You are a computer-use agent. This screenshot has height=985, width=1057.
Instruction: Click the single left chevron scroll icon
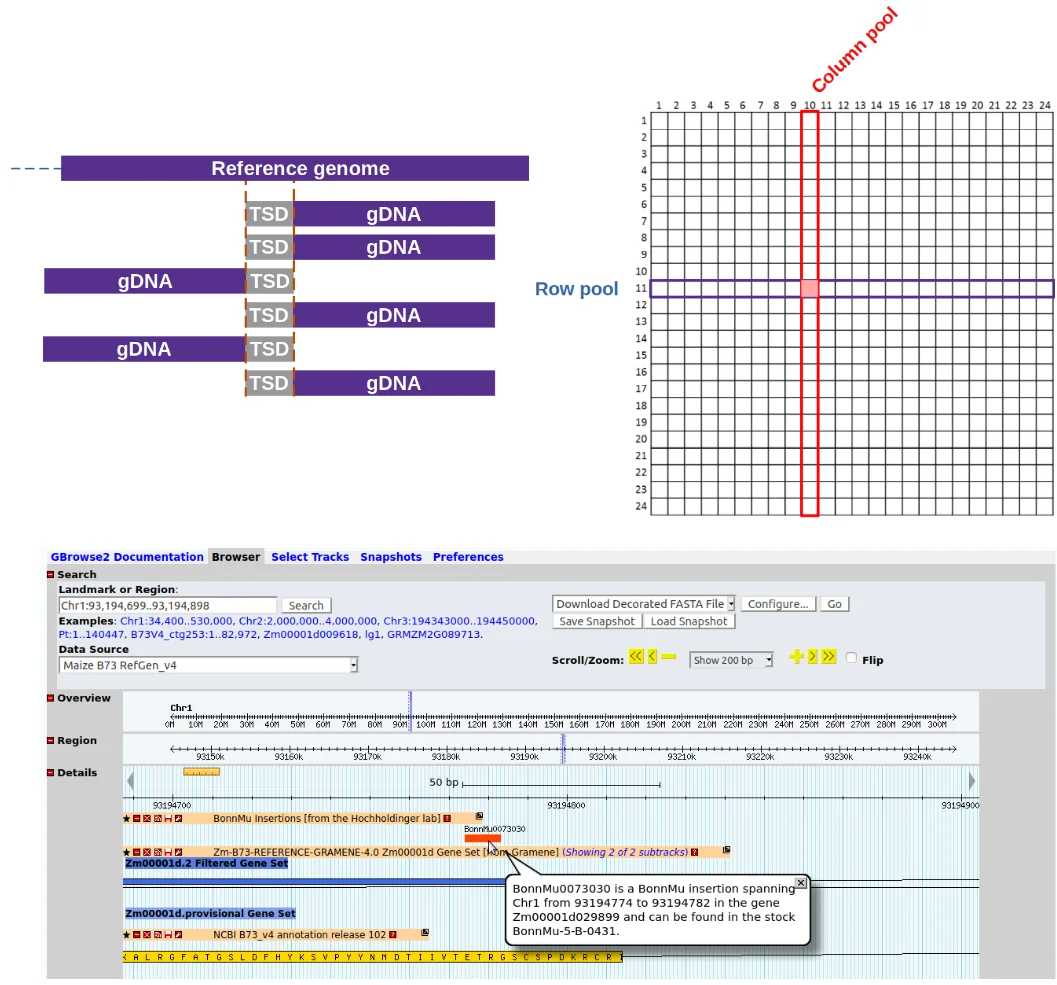652,658
